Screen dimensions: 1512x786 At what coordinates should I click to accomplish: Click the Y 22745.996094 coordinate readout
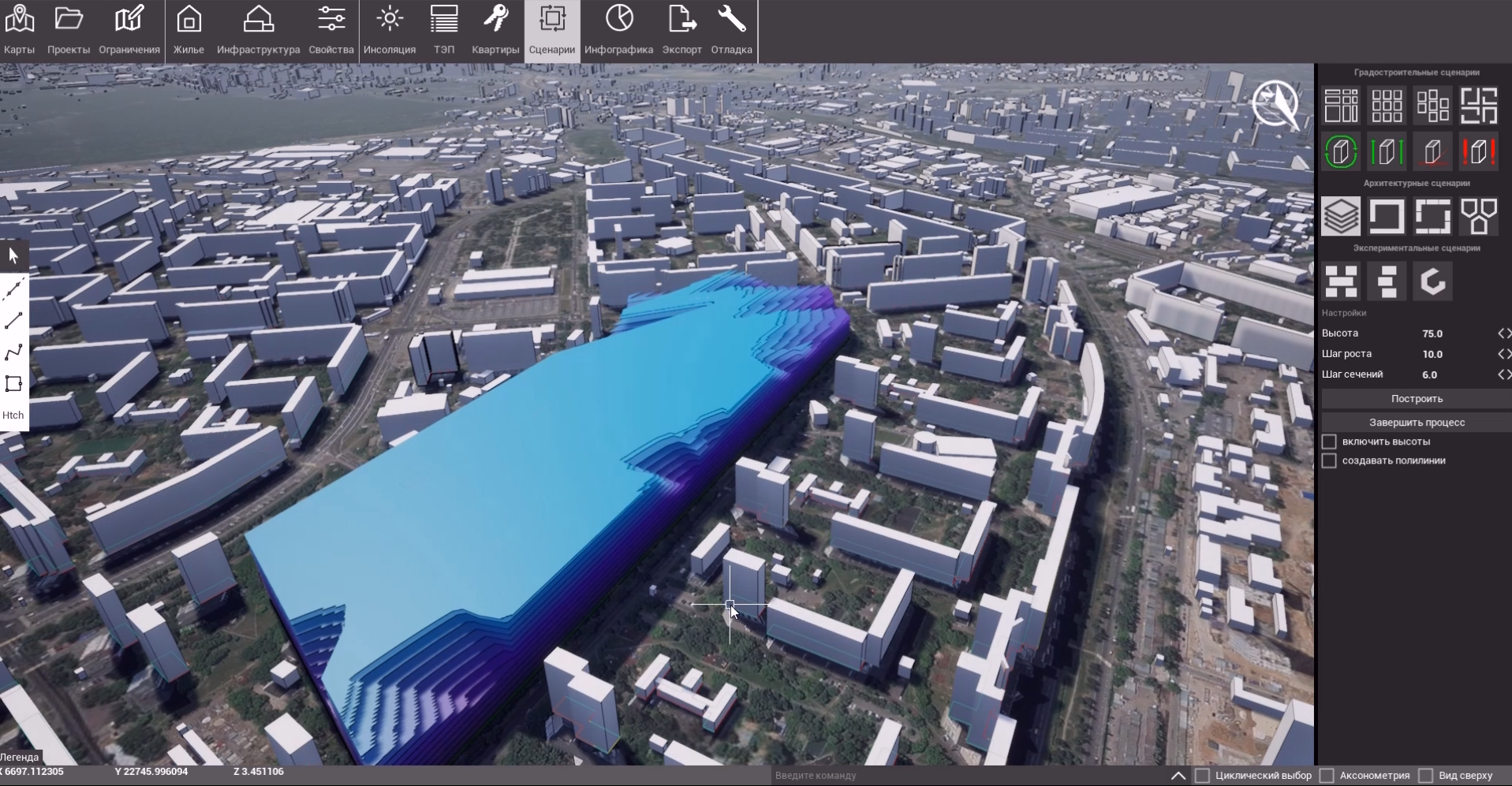tap(151, 772)
